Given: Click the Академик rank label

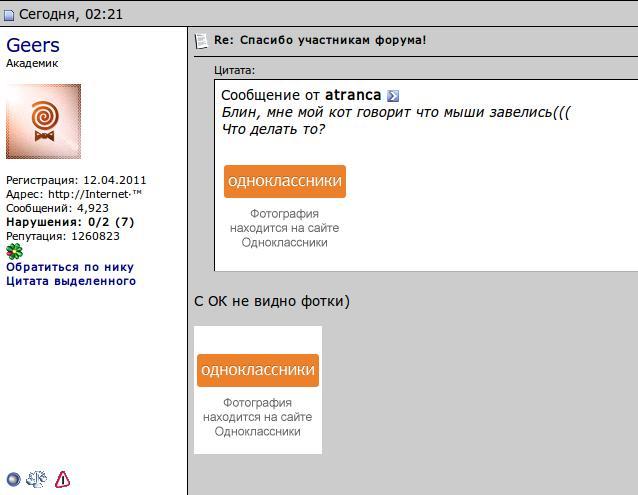Looking at the screenshot, I should (32, 63).
